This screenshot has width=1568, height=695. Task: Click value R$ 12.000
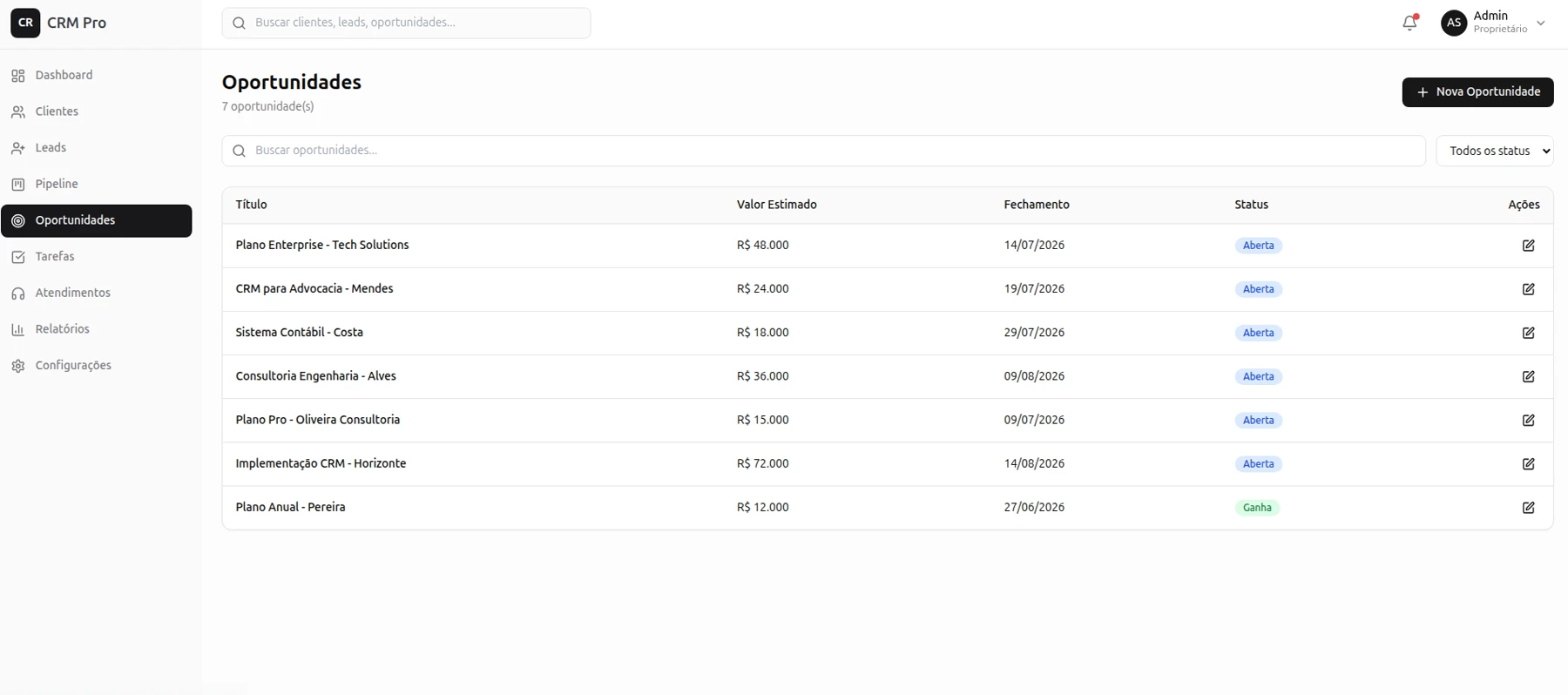(762, 507)
